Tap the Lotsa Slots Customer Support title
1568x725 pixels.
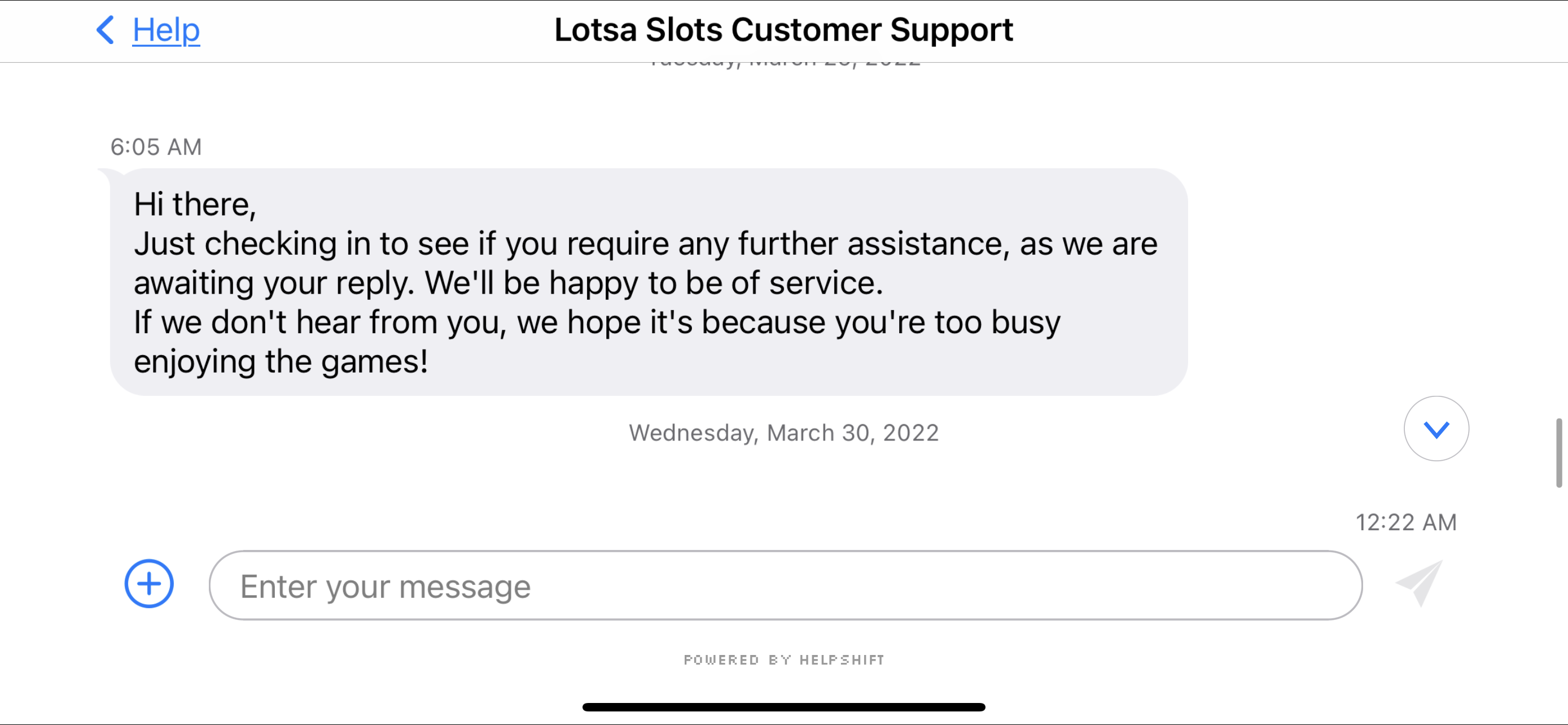point(783,30)
